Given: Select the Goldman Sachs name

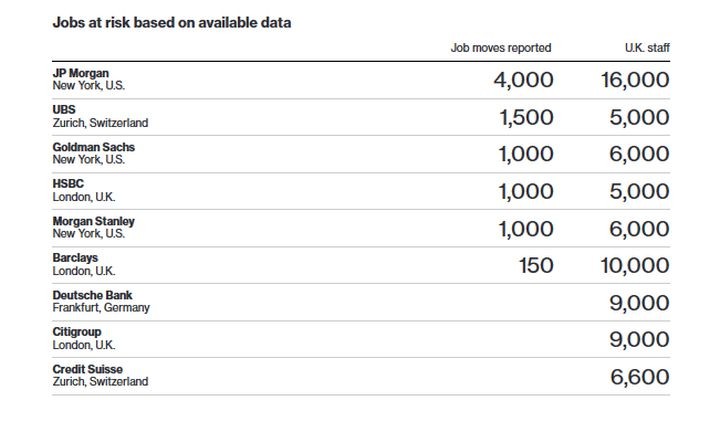Looking at the screenshot, I should pos(94,147).
